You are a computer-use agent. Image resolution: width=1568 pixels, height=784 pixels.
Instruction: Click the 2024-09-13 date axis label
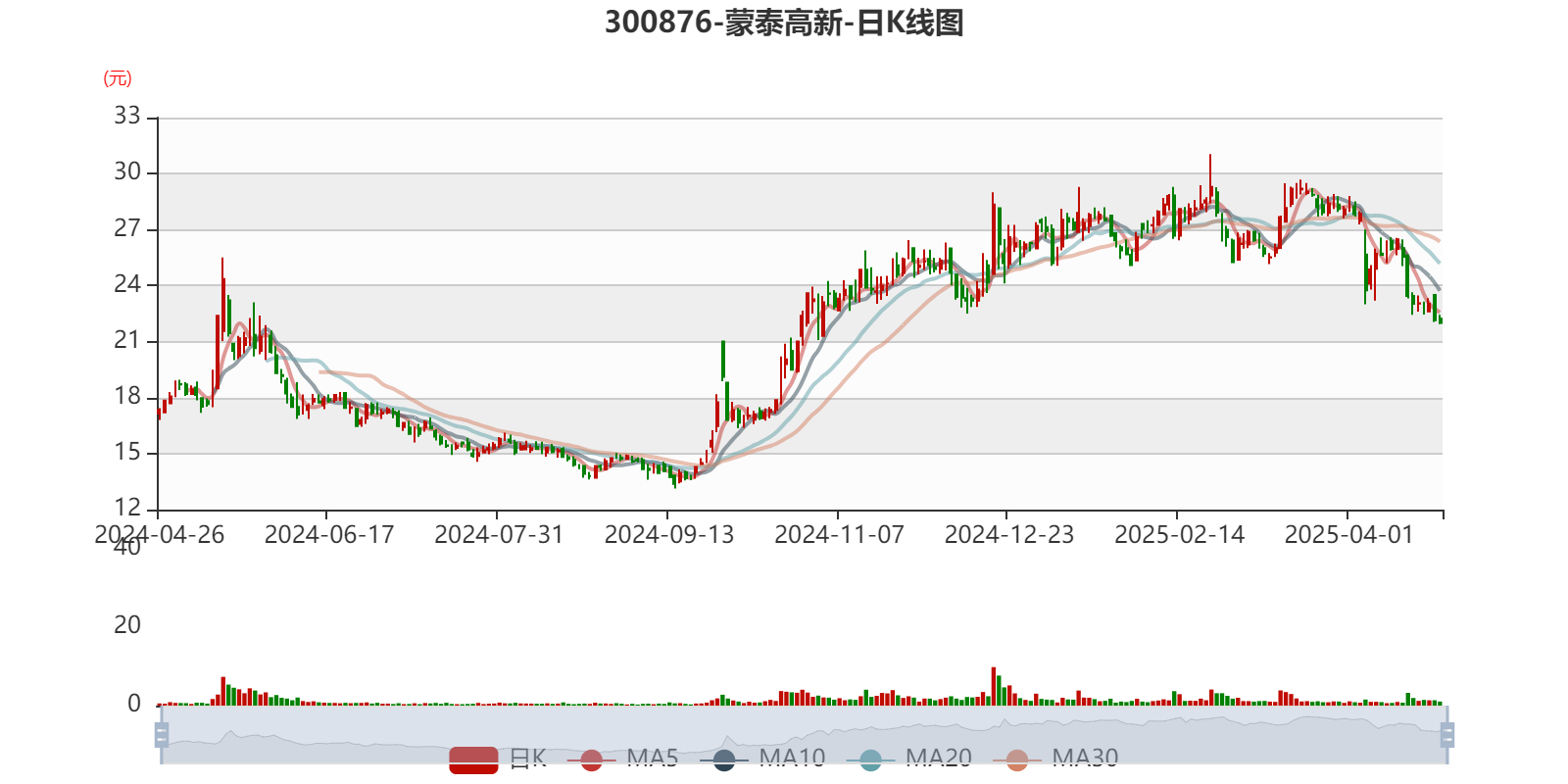click(x=668, y=535)
